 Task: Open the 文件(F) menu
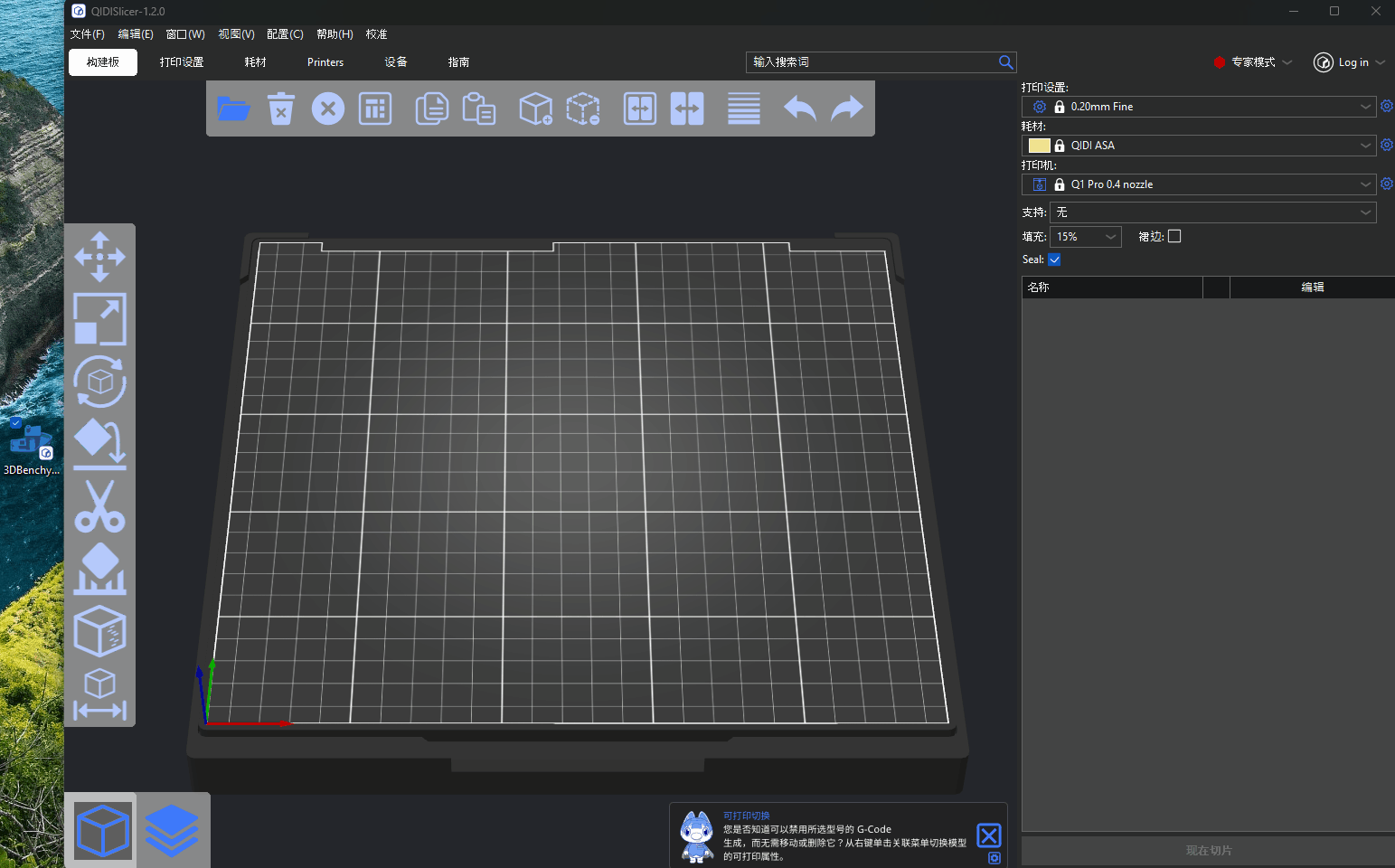(87, 33)
